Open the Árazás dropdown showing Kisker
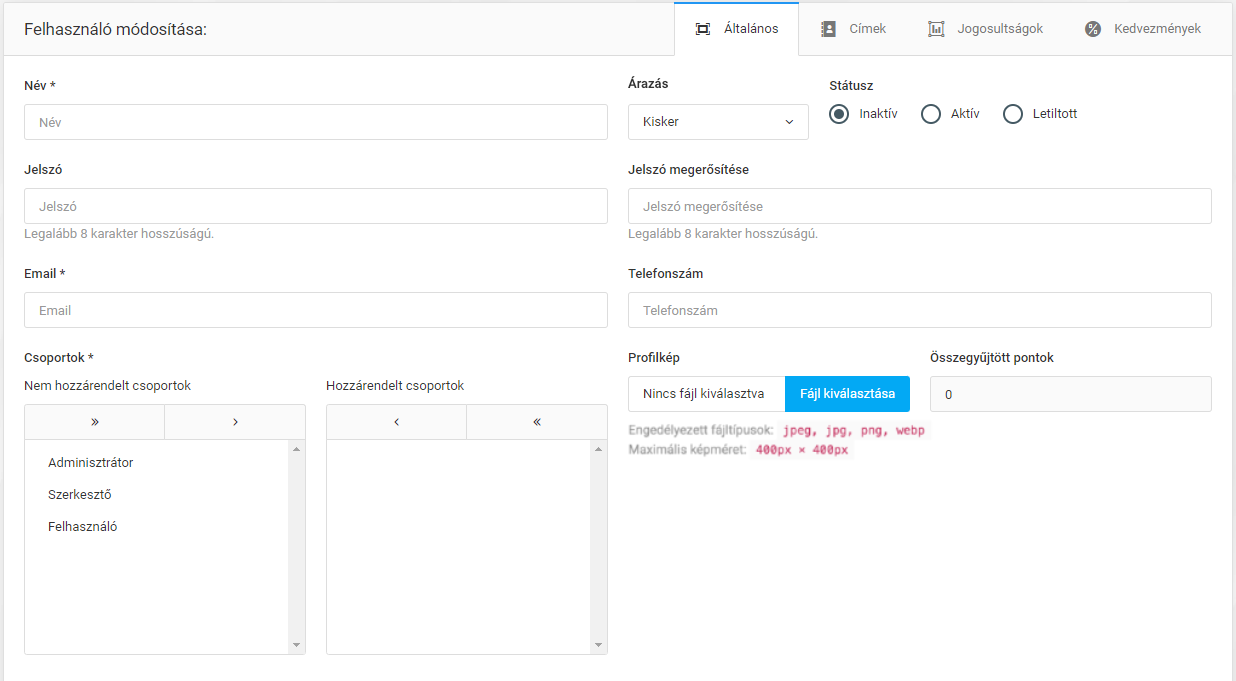The image size is (1236, 681). click(x=718, y=122)
